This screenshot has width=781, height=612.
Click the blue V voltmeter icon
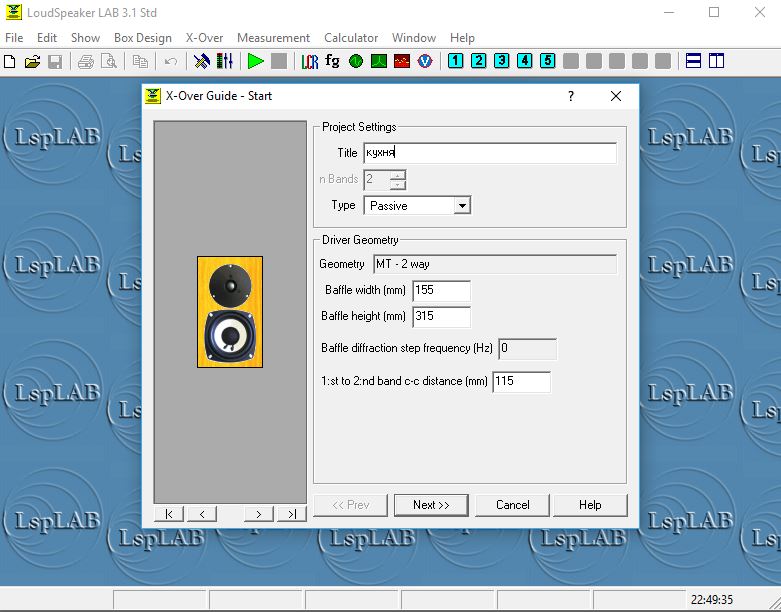[425, 61]
